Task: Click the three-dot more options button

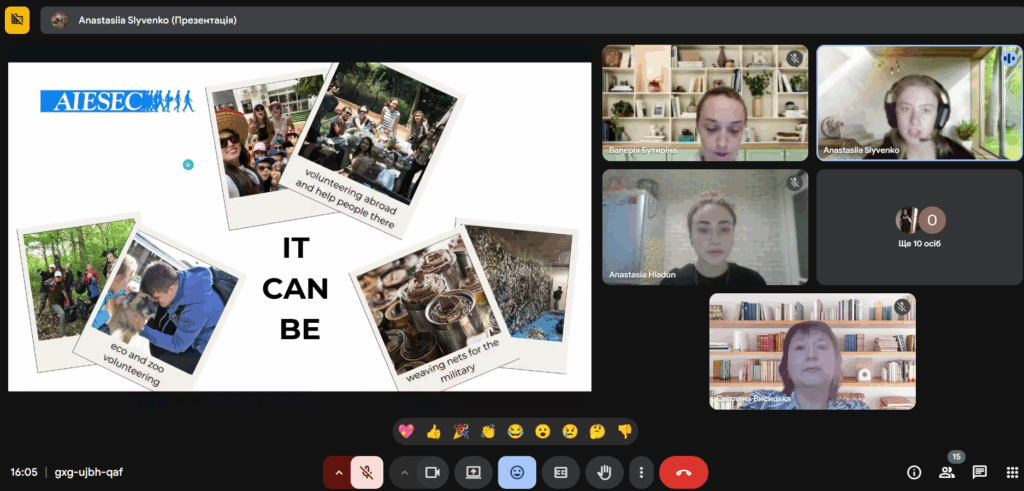Action: pyautogui.click(x=641, y=472)
